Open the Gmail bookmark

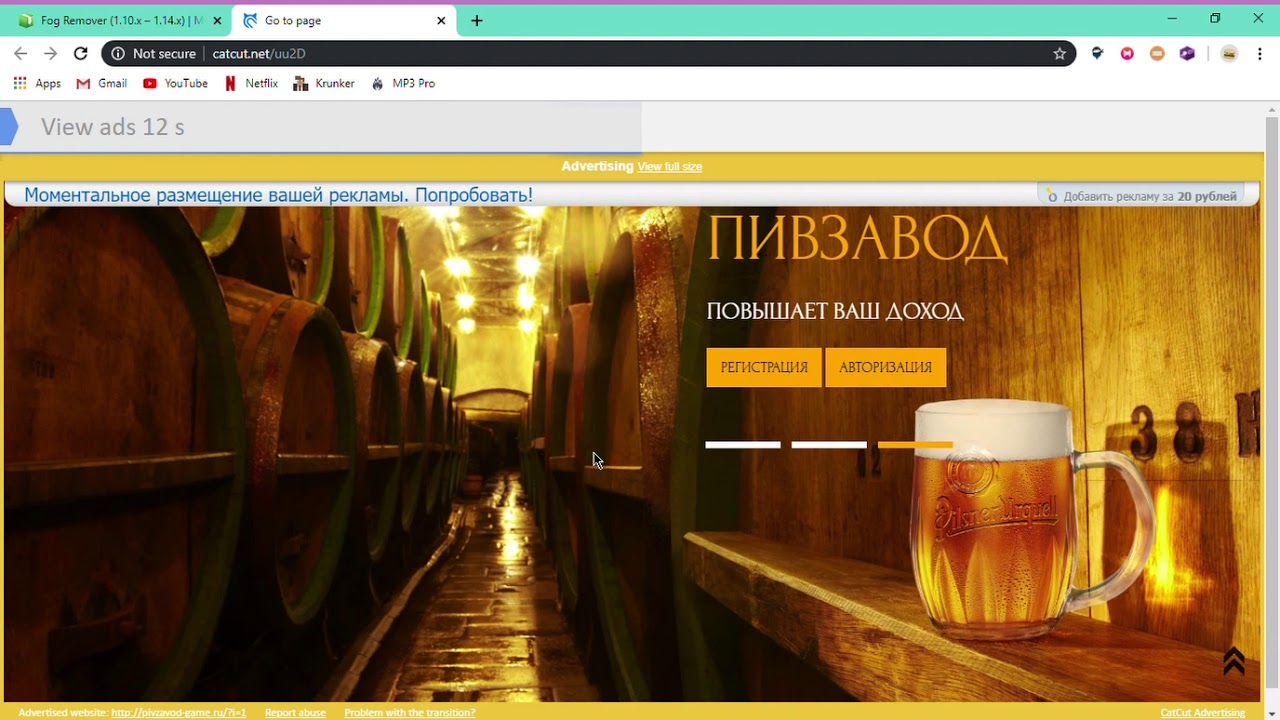(x=102, y=84)
